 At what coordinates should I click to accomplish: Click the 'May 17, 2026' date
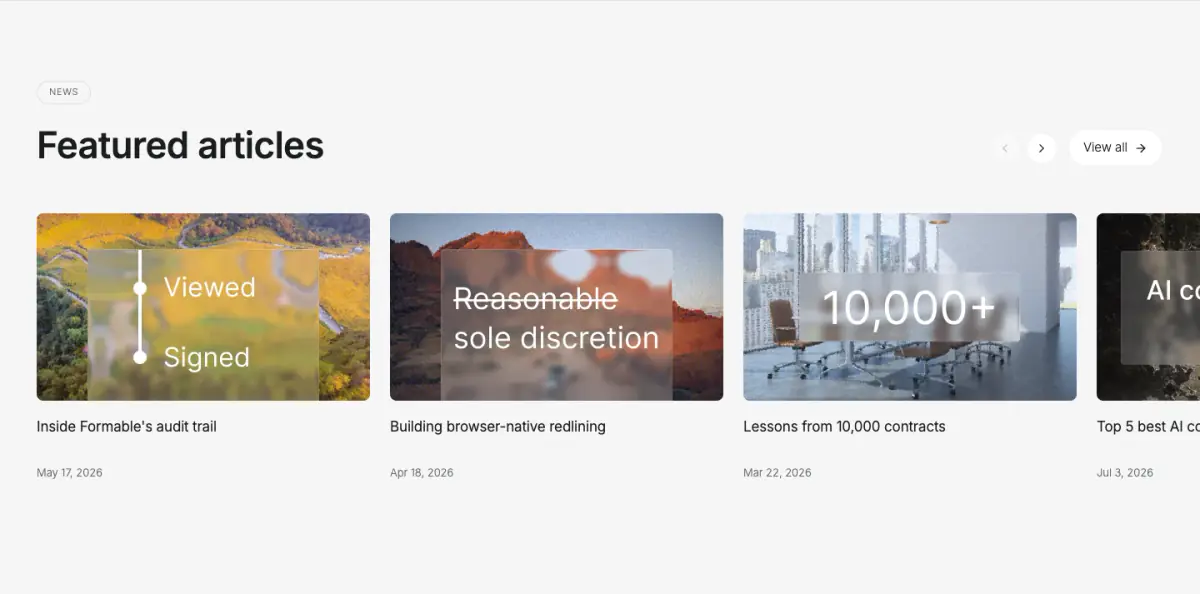pos(70,472)
